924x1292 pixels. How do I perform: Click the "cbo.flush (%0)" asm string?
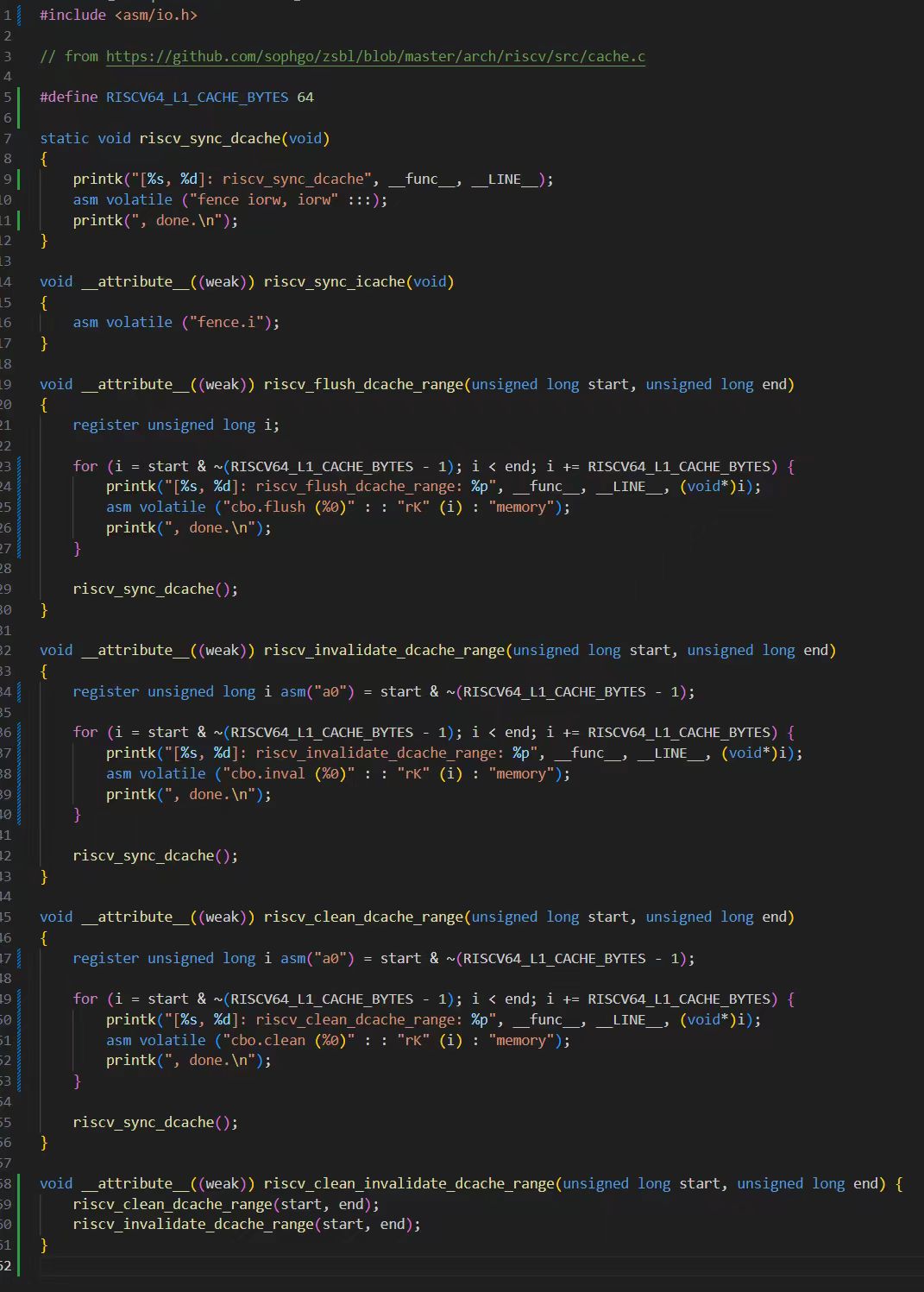(288, 507)
